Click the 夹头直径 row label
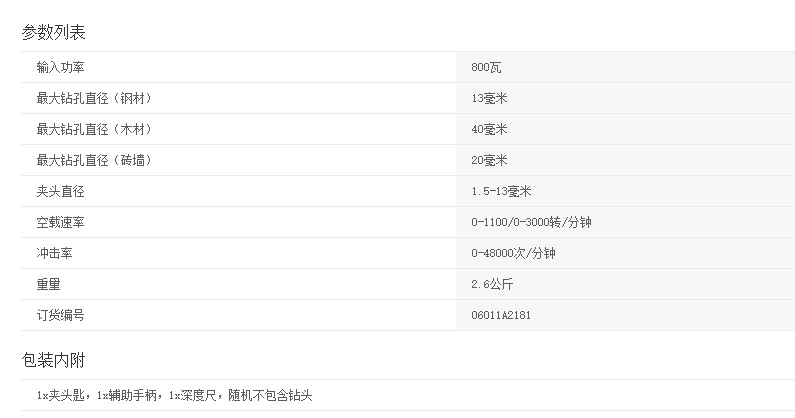The width and height of the screenshot is (795, 418). tap(60, 191)
